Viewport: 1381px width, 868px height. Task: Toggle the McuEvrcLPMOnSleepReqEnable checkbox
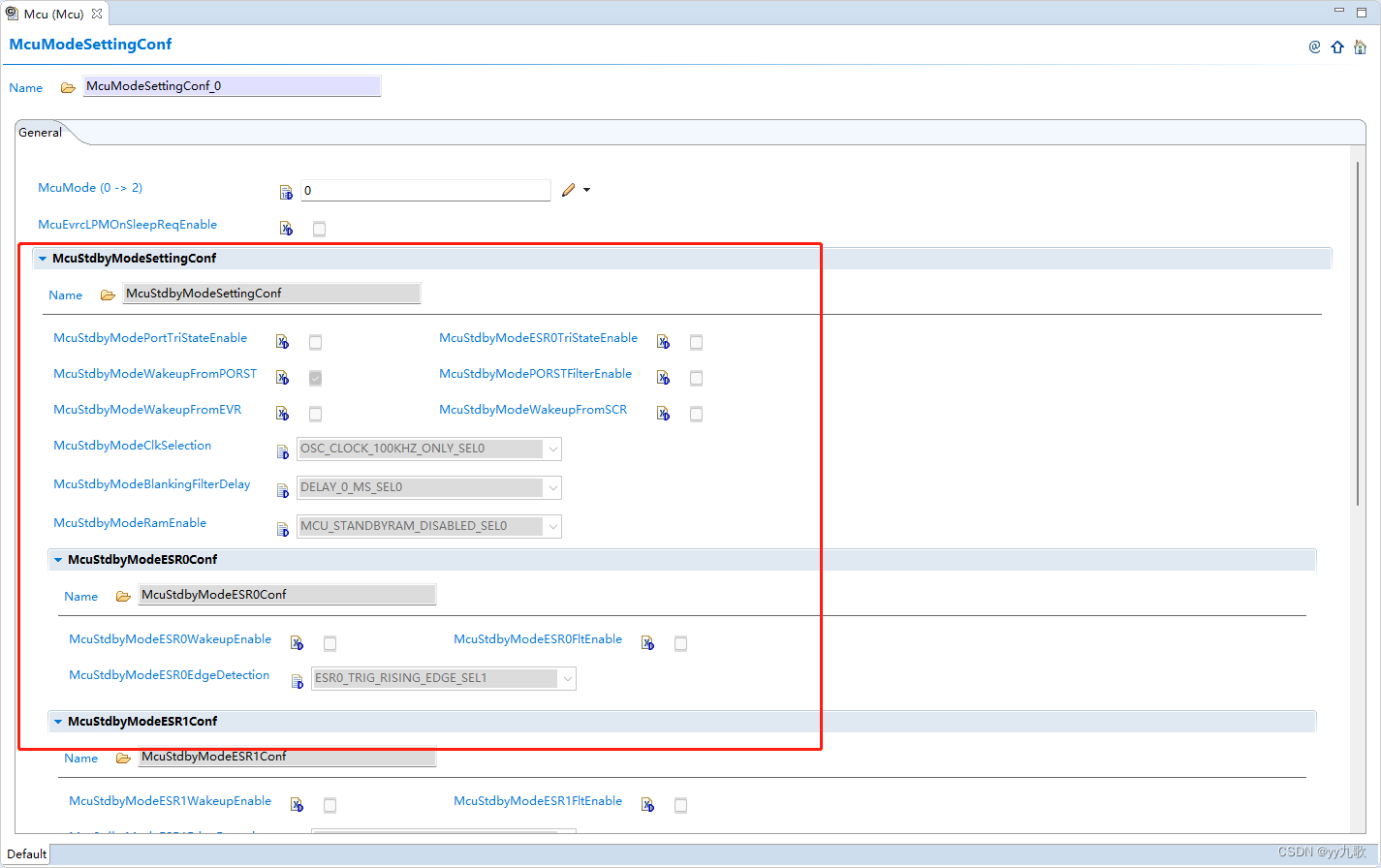[319, 229]
